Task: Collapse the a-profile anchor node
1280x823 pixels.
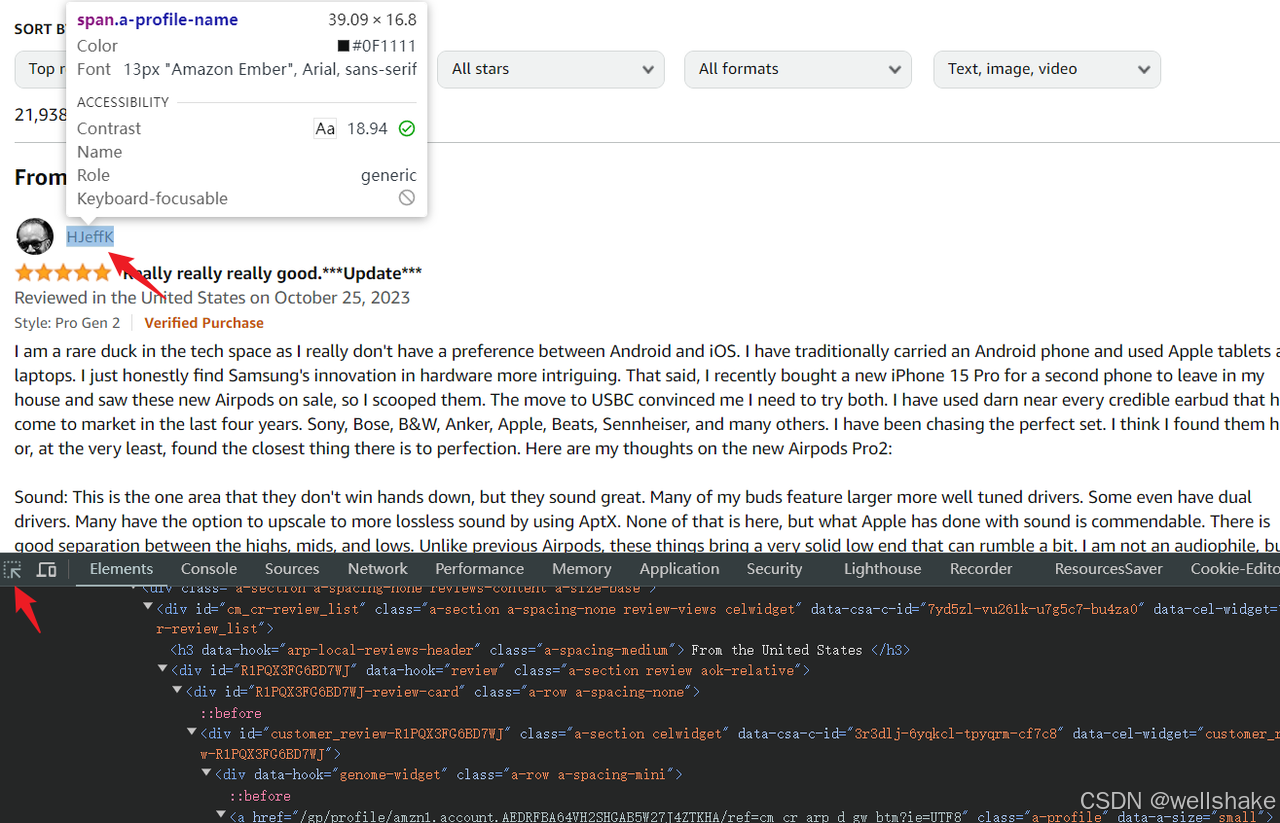Action: pyautogui.click(x=222, y=816)
